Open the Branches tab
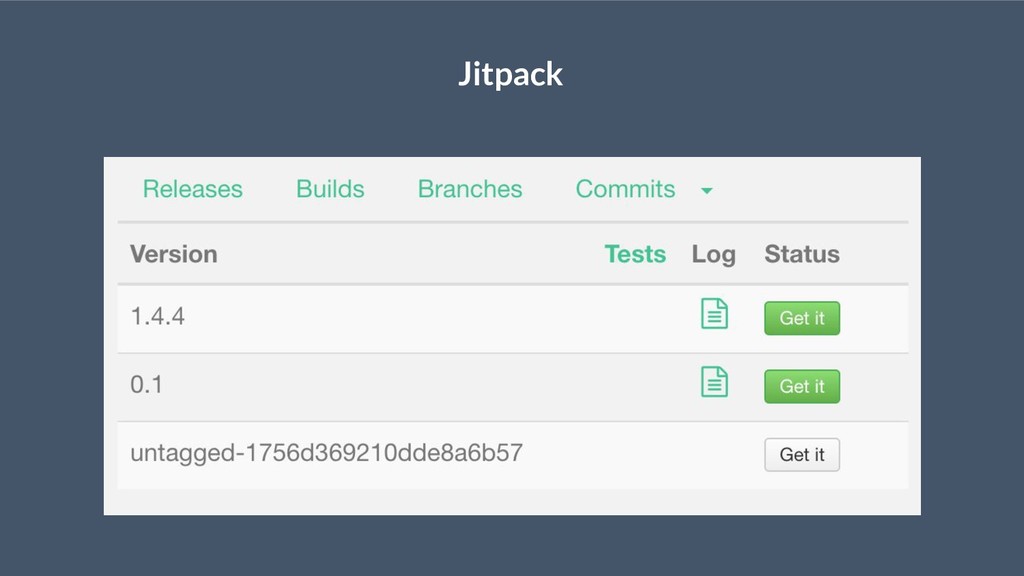Viewport: 1024px width, 576px height. coord(470,189)
